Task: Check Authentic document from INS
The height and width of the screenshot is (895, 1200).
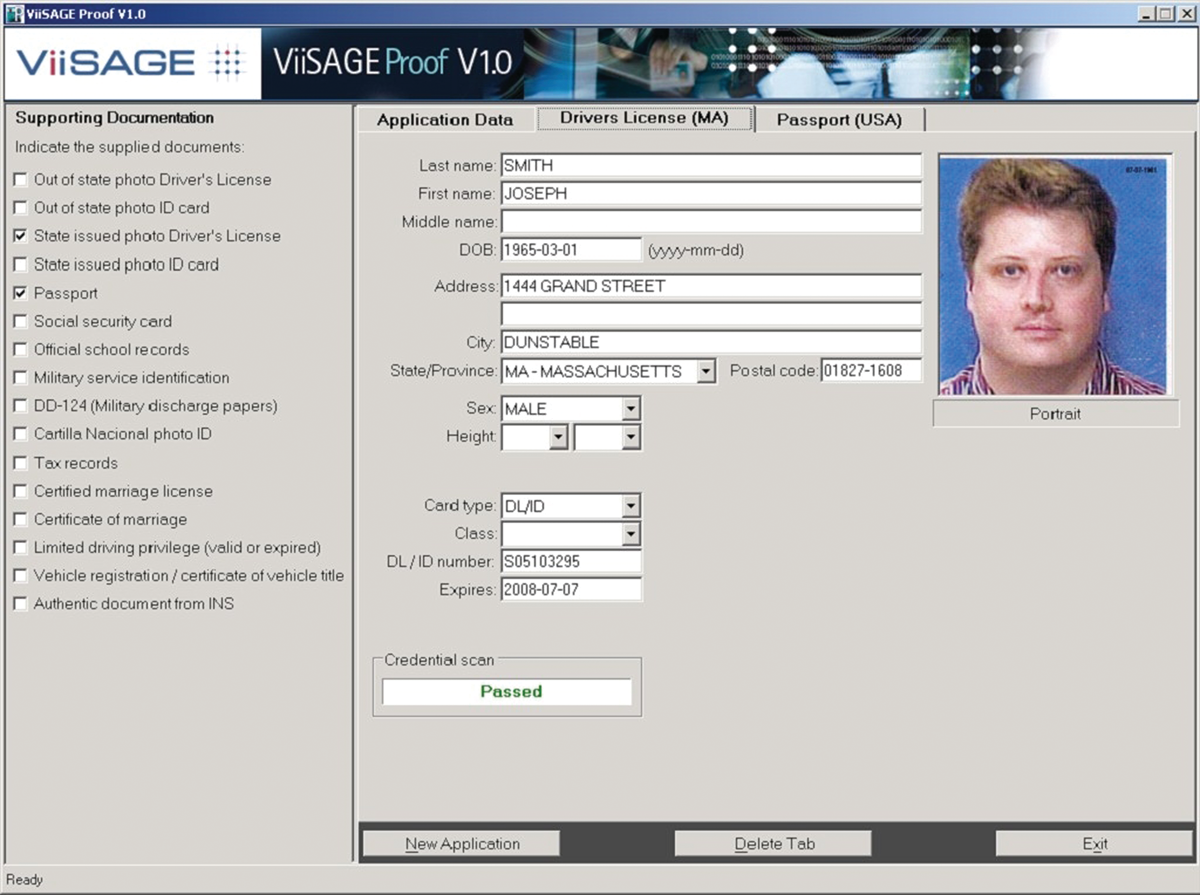Action: click(19, 603)
